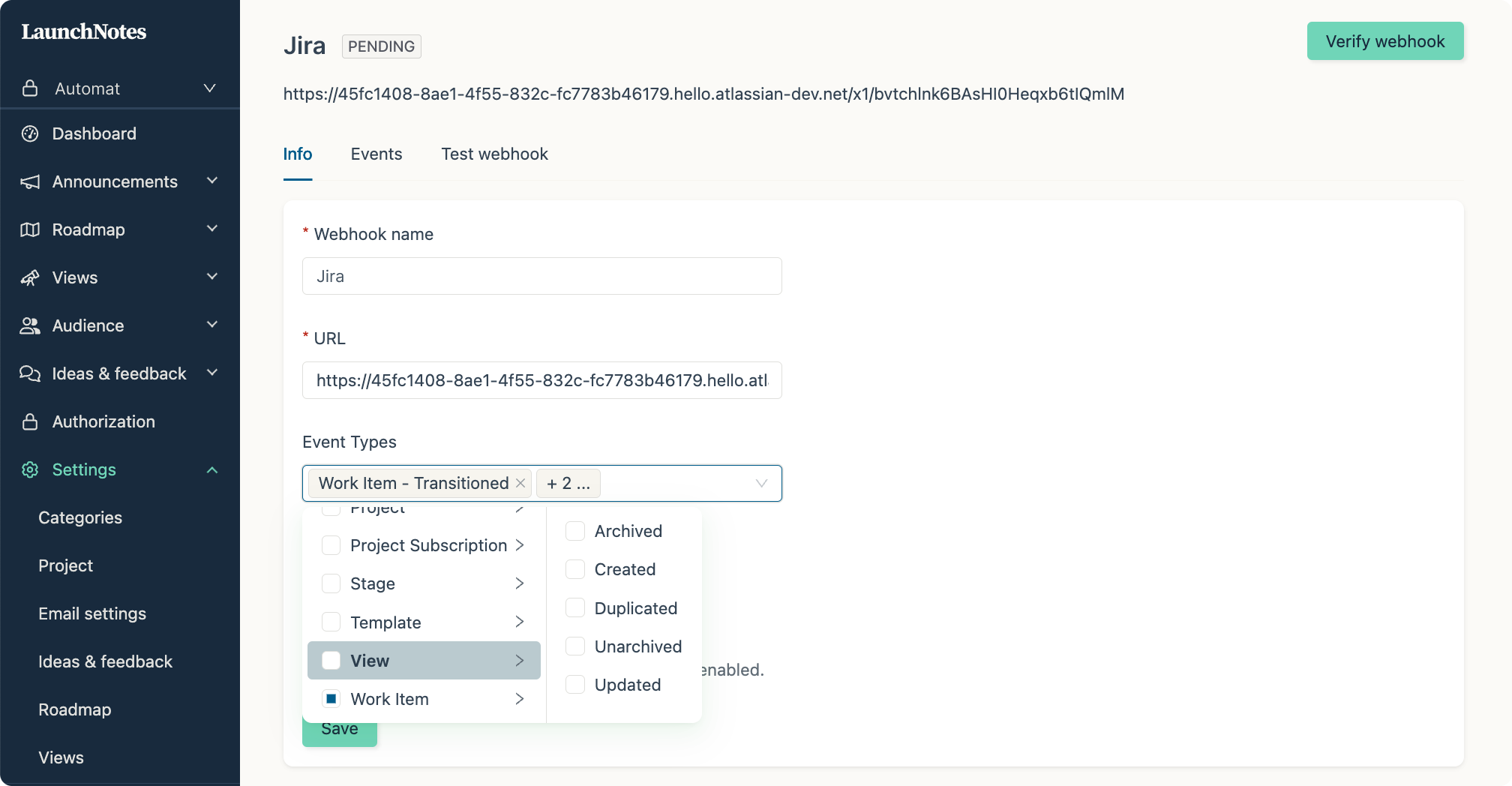Image resolution: width=1512 pixels, height=786 pixels.
Task: Toggle the Work Item checkbox
Action: 331,699
